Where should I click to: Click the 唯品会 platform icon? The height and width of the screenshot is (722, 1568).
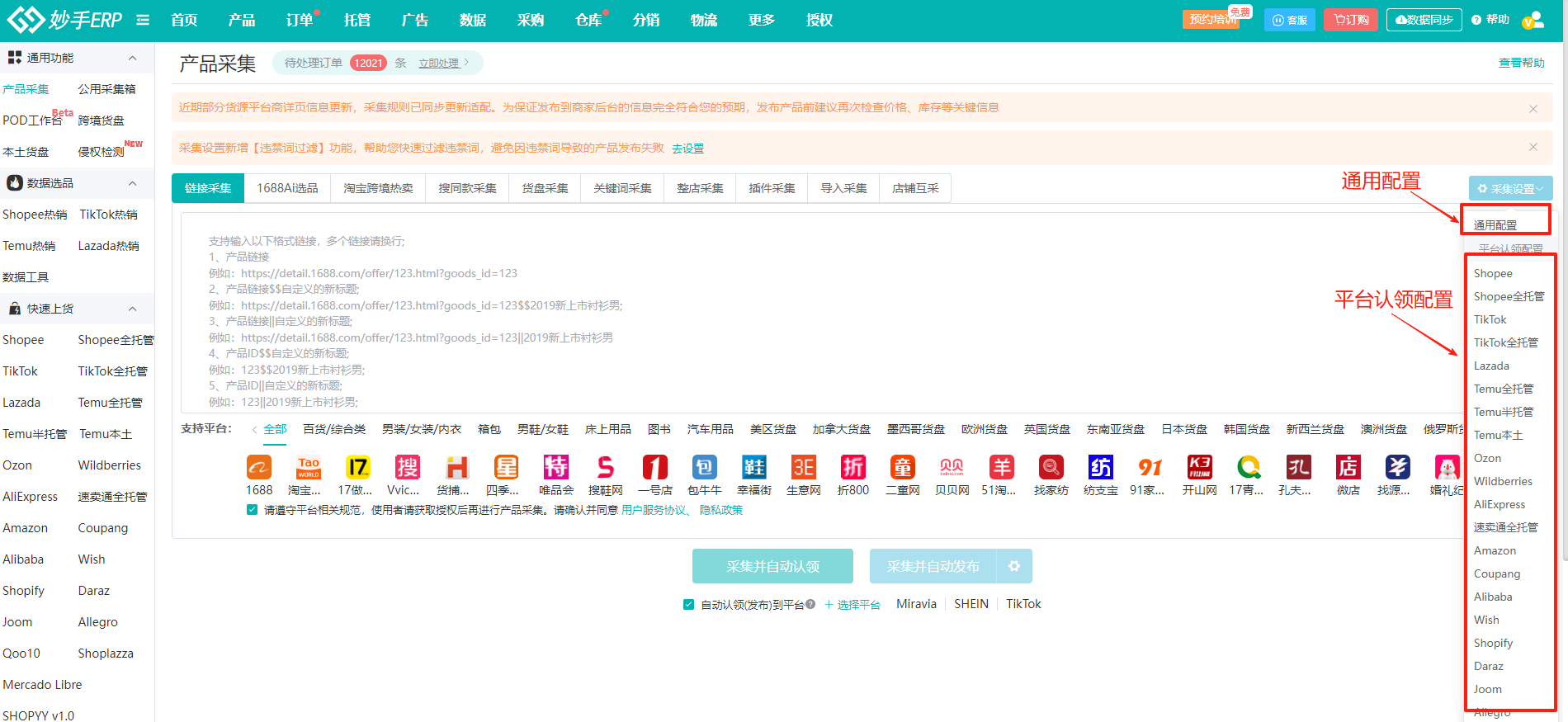556,467
